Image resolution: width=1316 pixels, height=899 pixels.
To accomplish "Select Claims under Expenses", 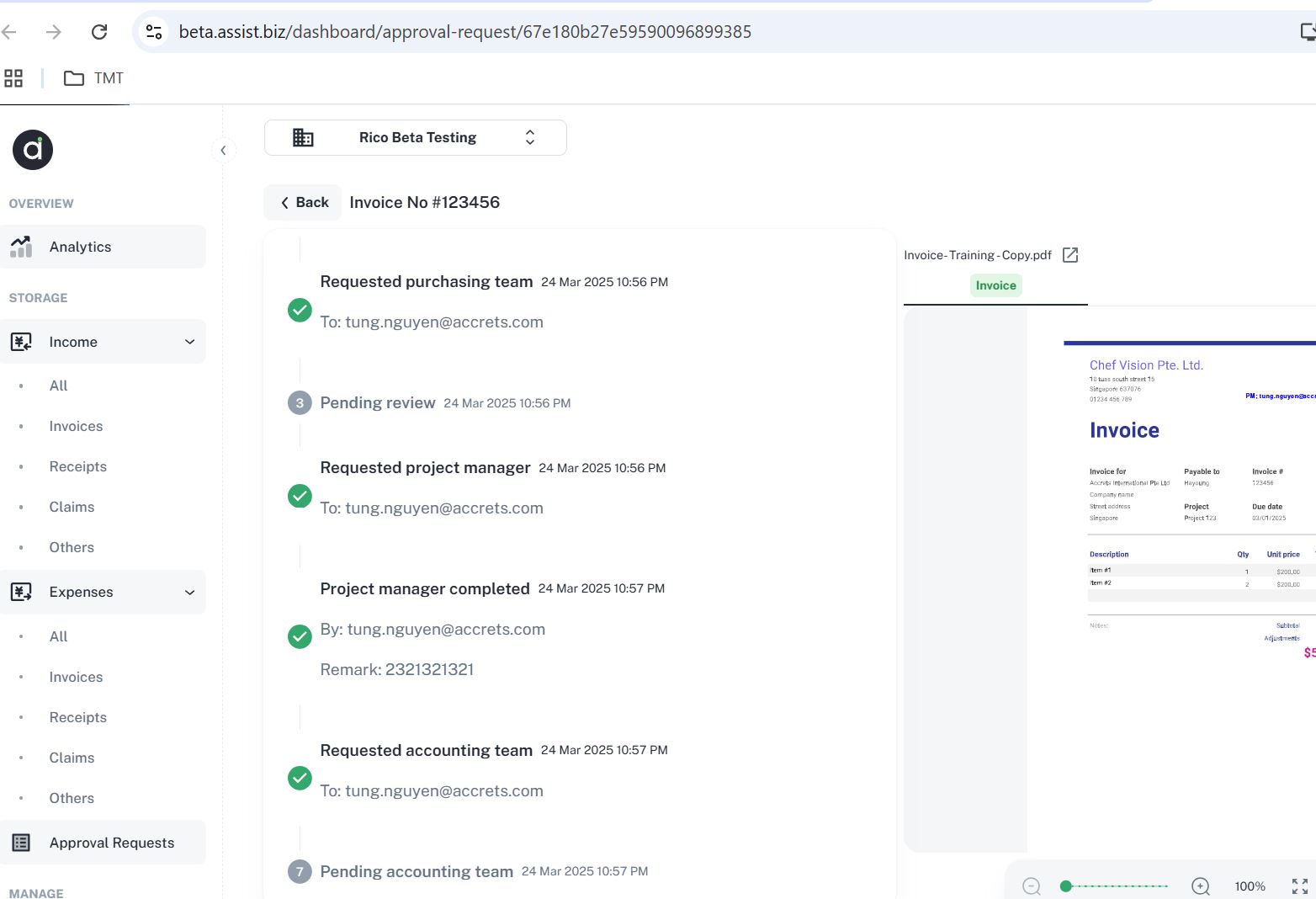I will point(72,758).
